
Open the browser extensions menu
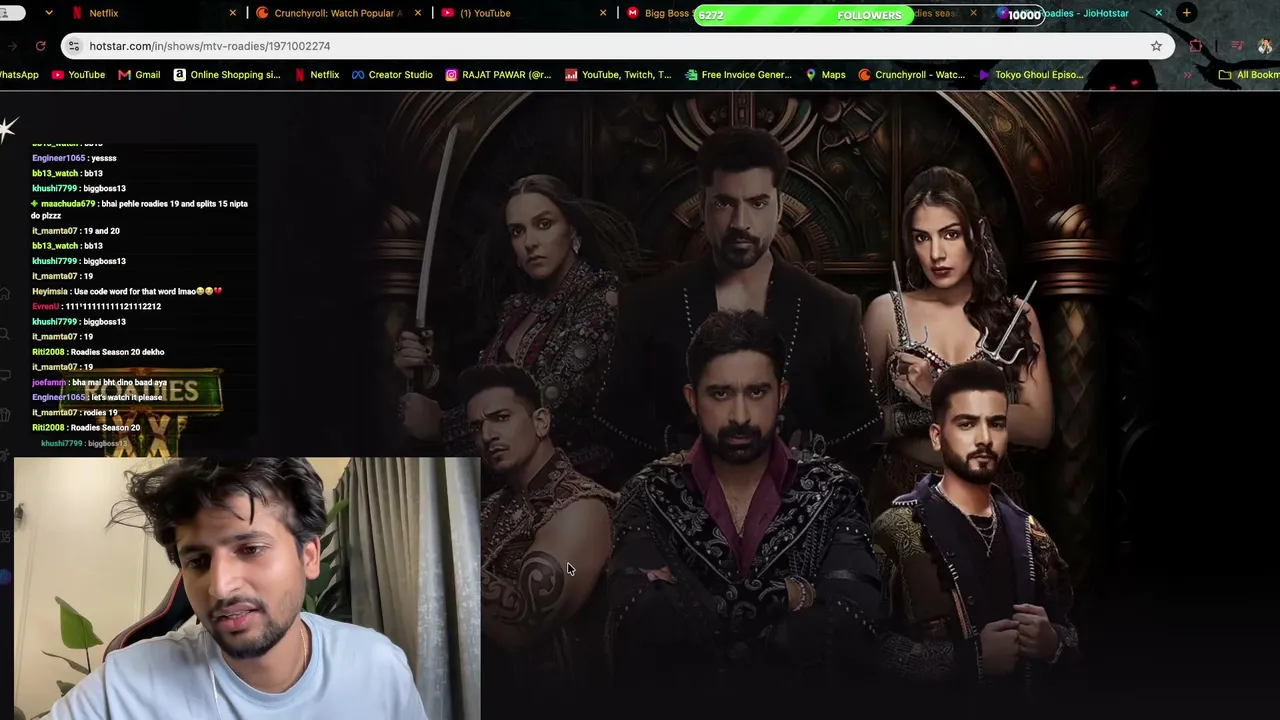[1196, 46]
